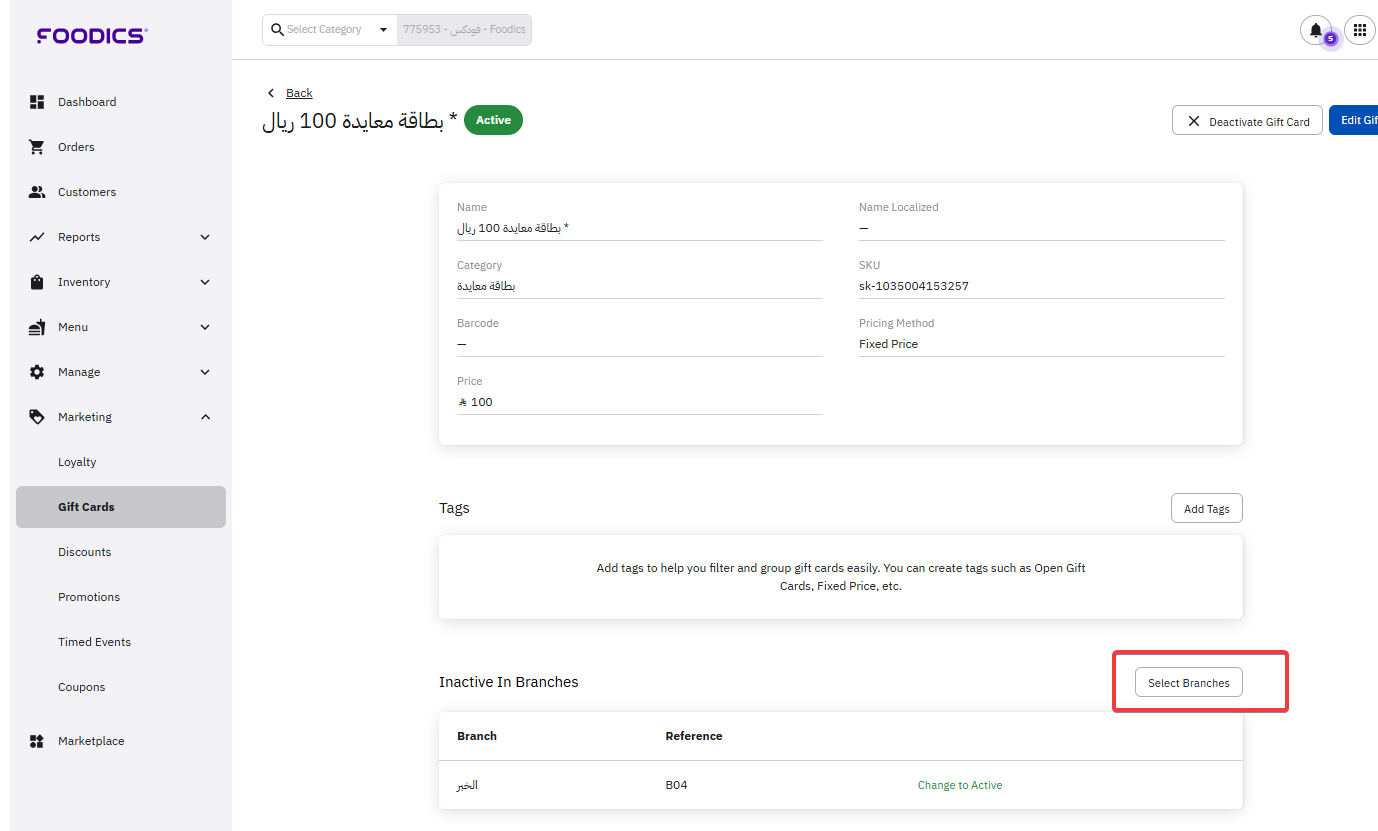
Task: Collapse the Marketing section chevron
Action: [205, 417]
